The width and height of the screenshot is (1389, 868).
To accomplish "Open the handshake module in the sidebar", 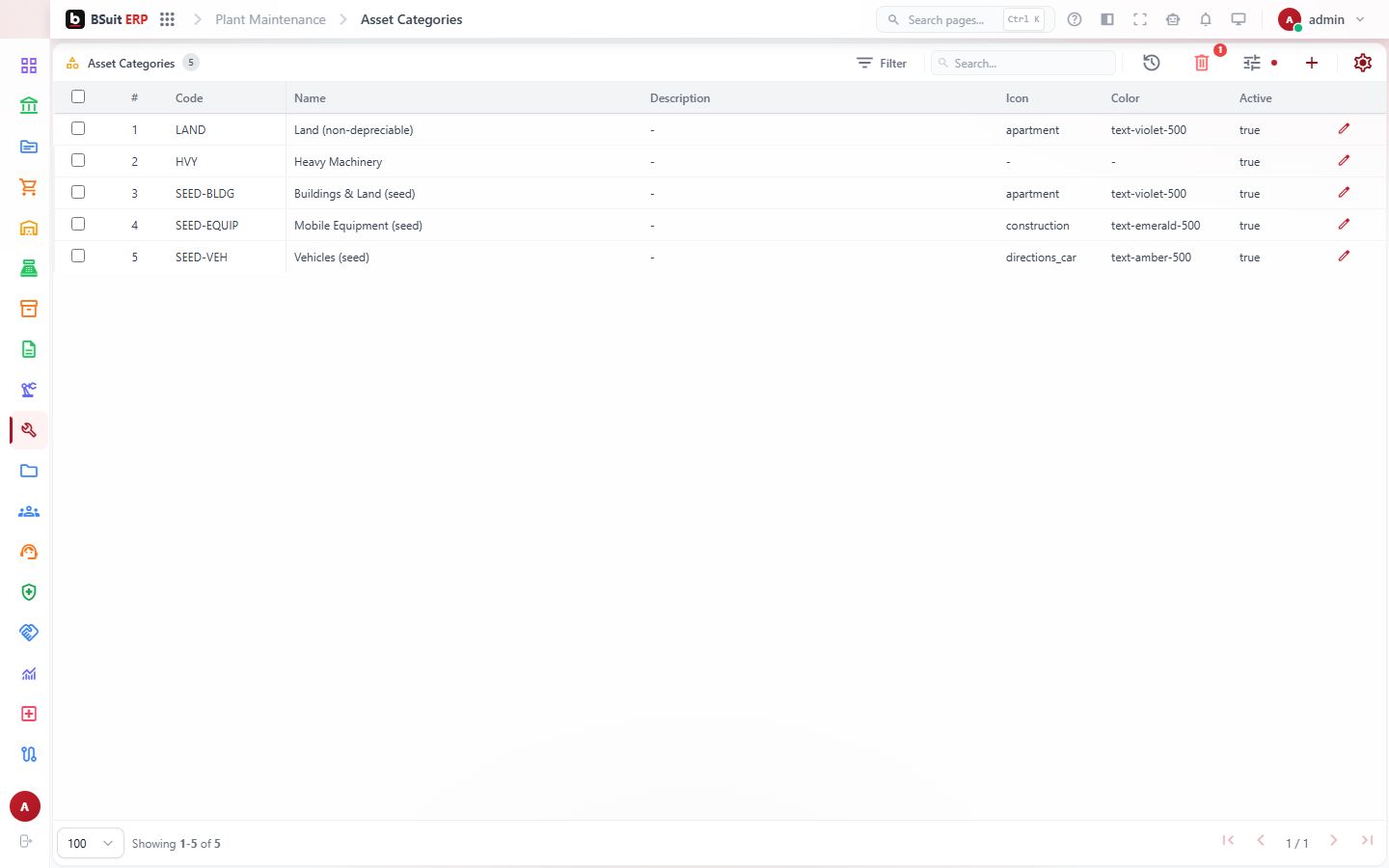I will (29, 633).
